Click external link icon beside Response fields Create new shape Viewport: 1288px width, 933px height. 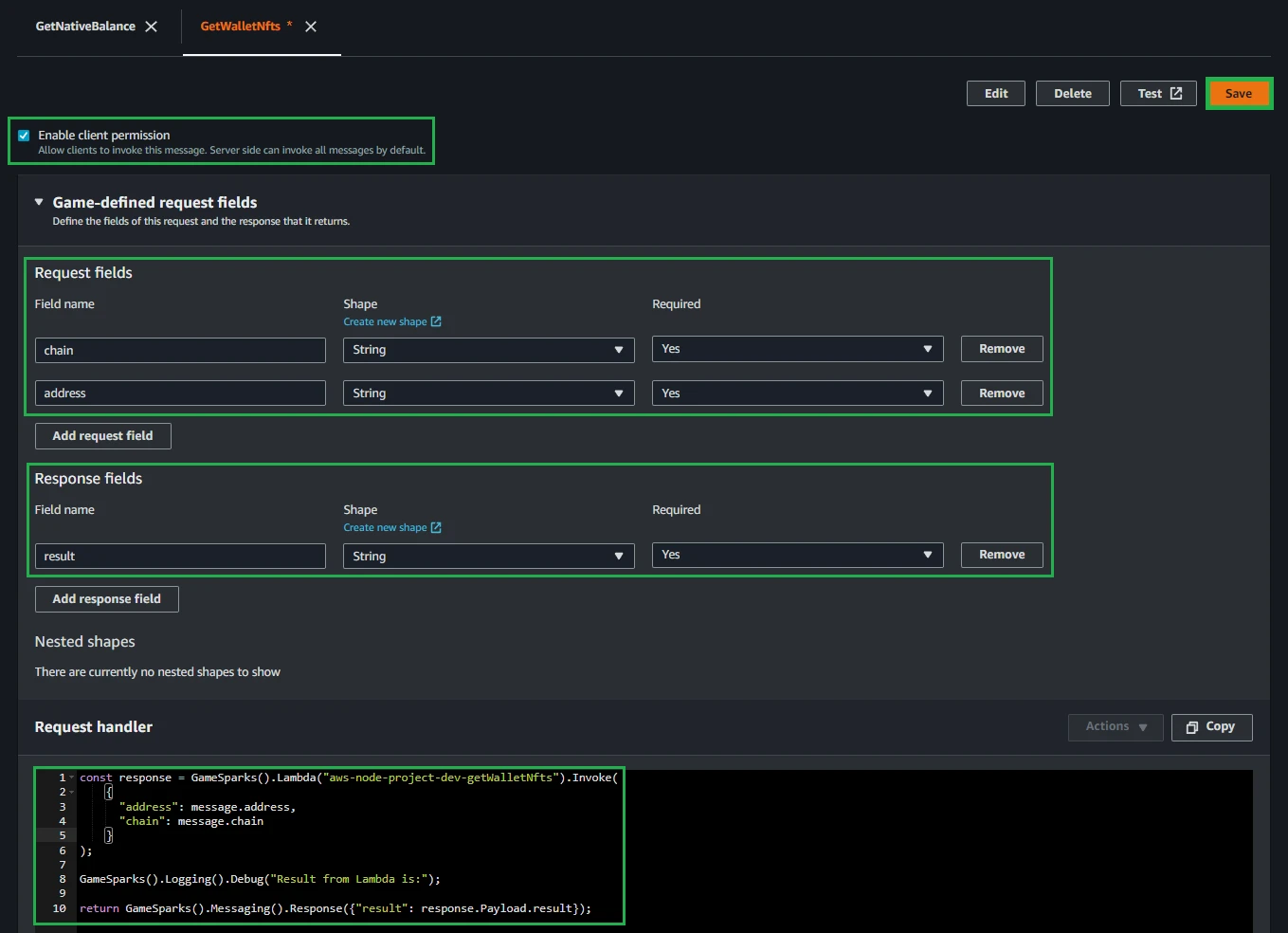coord(436,527)
